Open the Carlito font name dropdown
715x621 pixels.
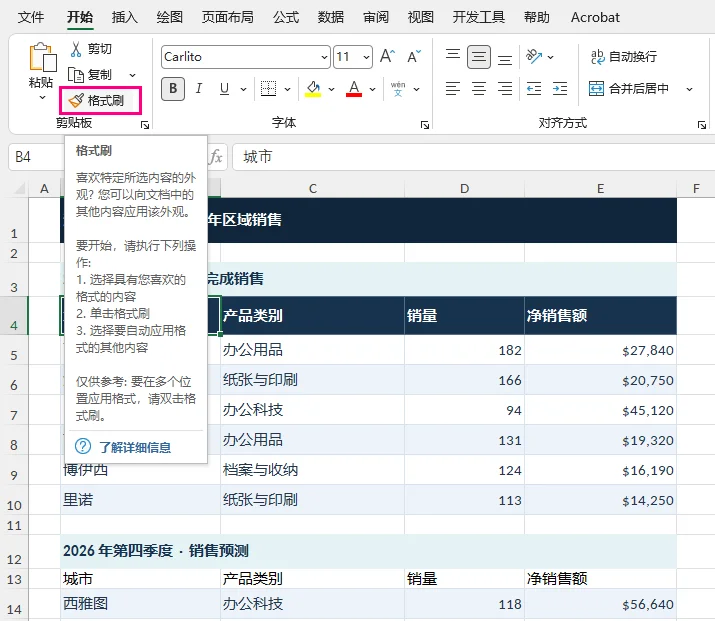coord(324,57)
